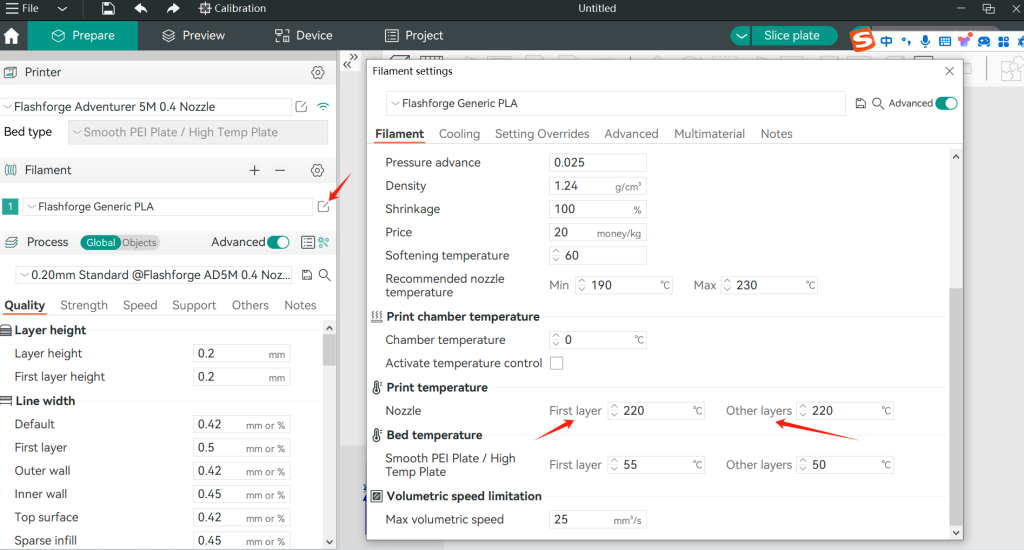
Task: Enable Activate temperature control checkbox
Action: (x=557, y=363)
